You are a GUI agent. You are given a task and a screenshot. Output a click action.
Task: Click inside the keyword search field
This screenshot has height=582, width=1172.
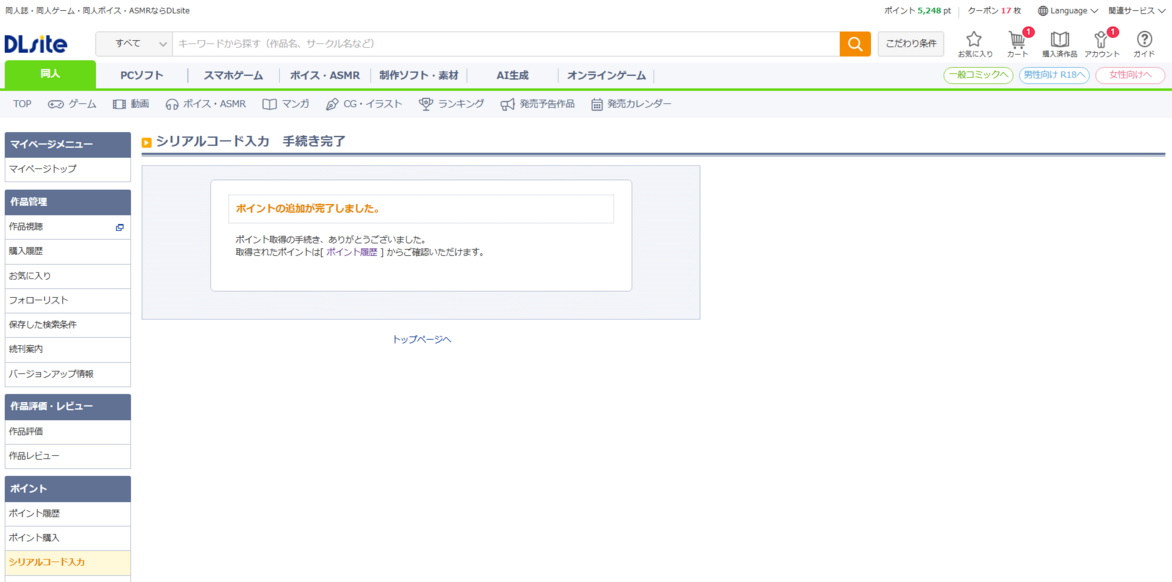[x=450, y=44]
